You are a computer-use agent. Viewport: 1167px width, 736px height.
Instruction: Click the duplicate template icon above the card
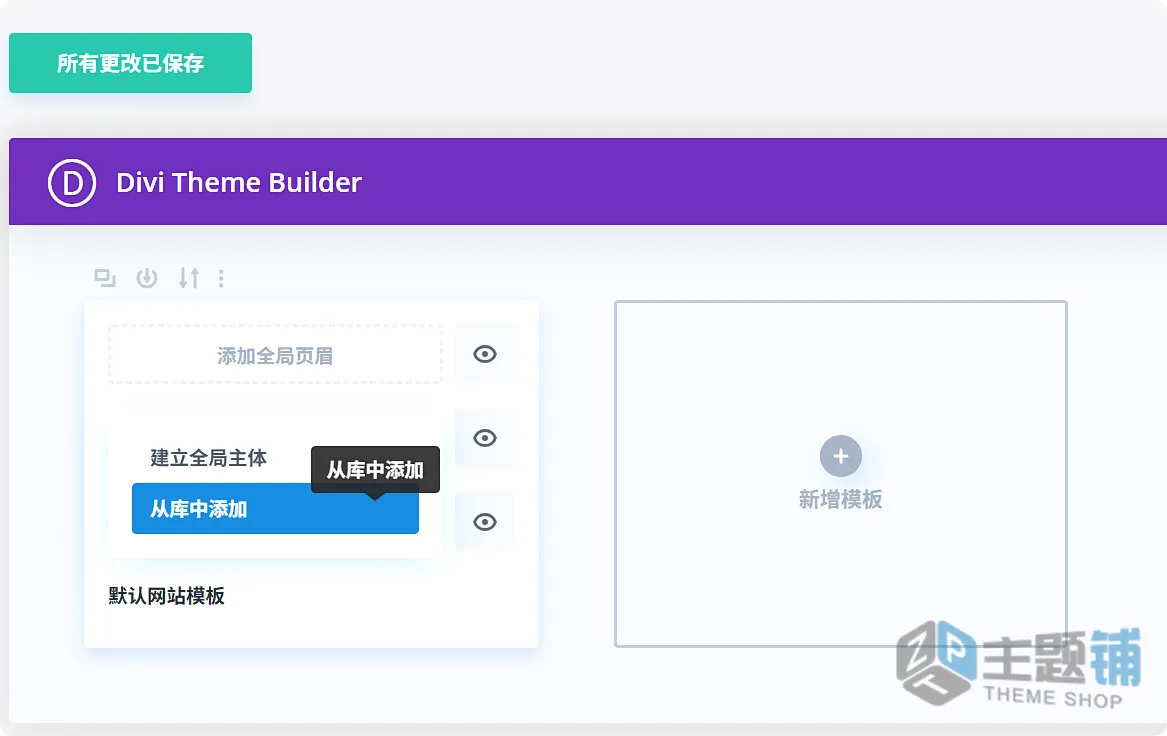[105, 278]
